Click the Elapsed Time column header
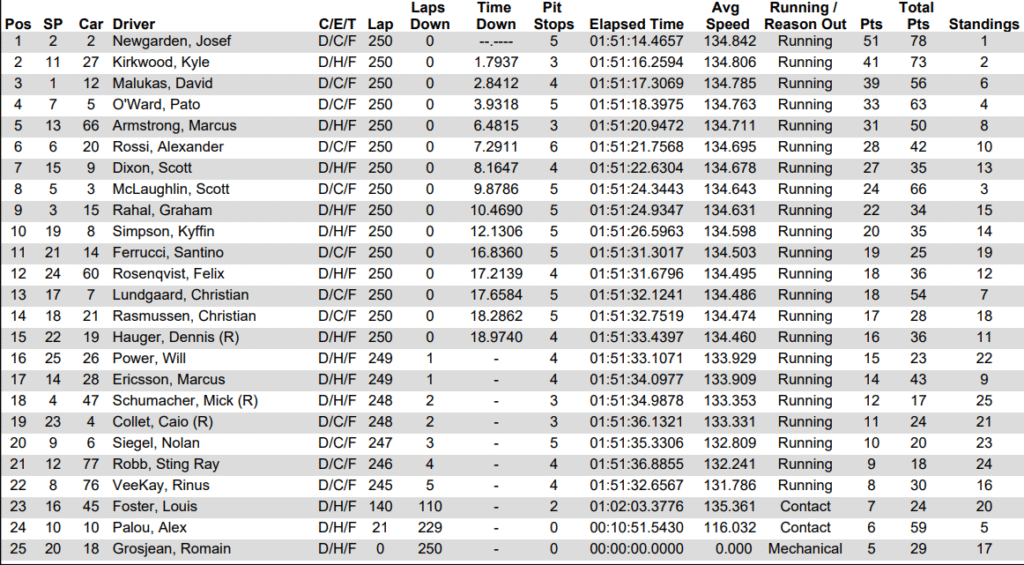1024x565 pixels. pyautogui.click(x=637, y=24)
